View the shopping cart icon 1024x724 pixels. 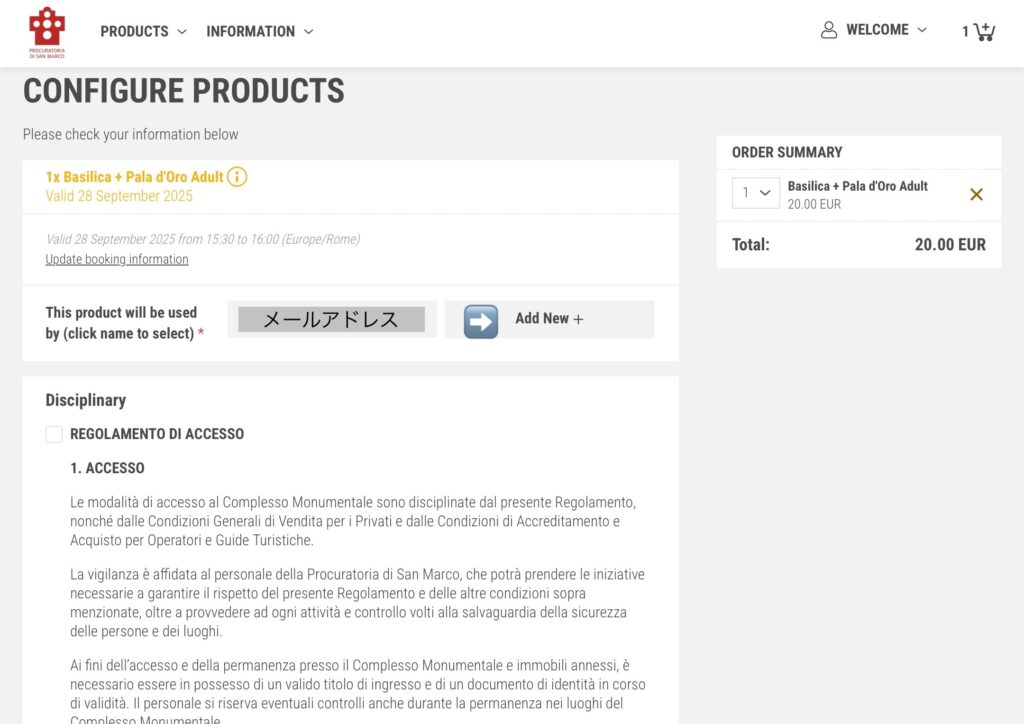click(984, 31)
